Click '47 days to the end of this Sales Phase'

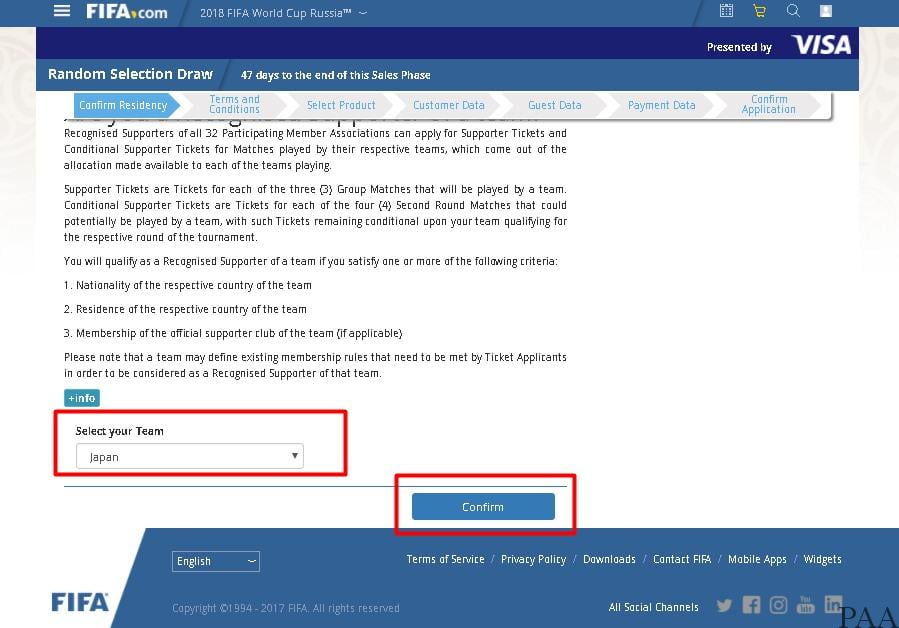[x=335, y=75]
